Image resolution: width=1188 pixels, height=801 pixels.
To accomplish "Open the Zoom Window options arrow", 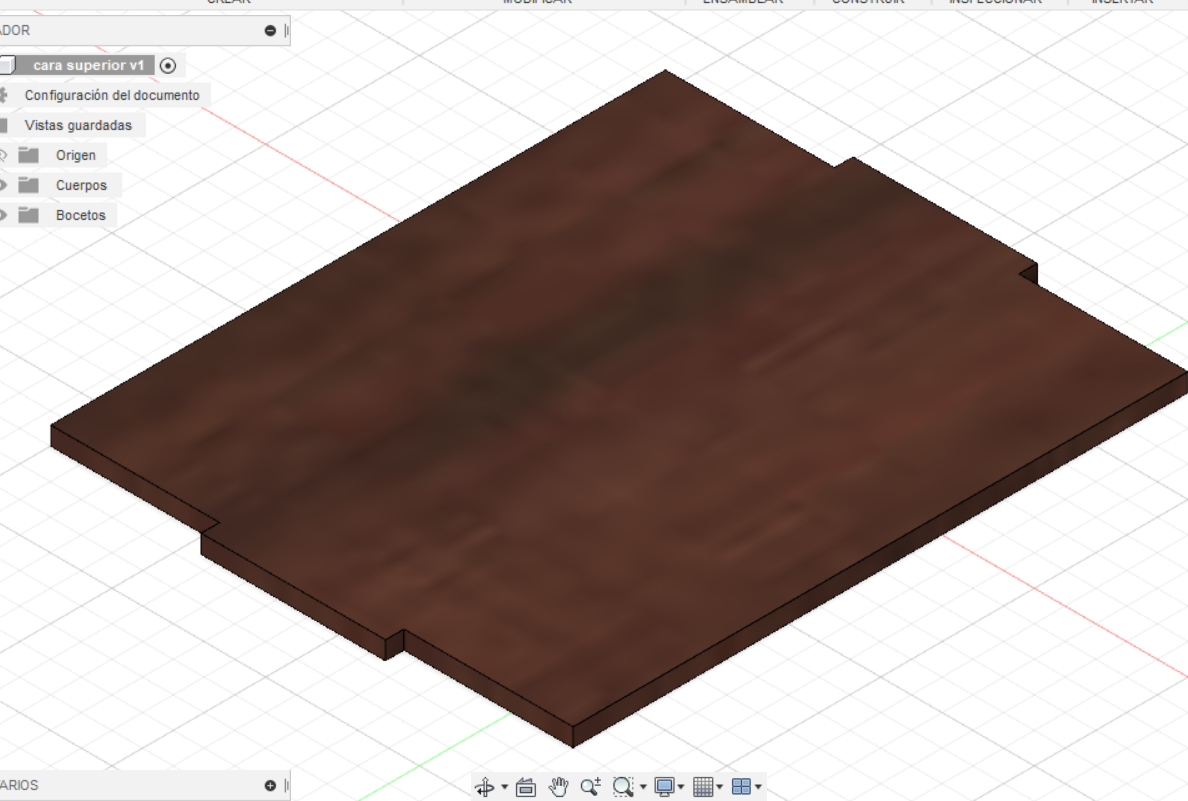I will [x=643, y=787].
